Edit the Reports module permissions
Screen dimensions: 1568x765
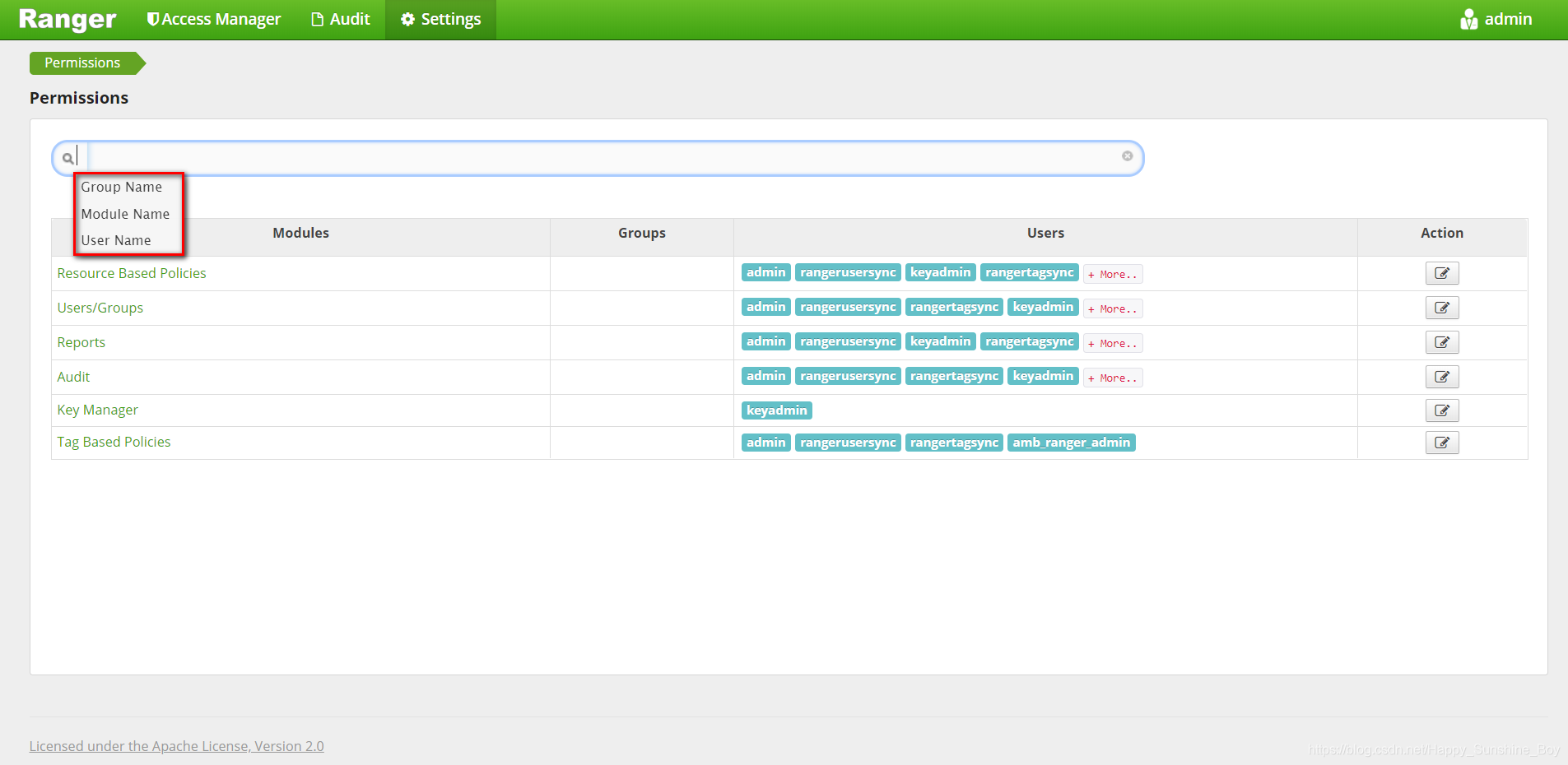[x=1441, y=342]
